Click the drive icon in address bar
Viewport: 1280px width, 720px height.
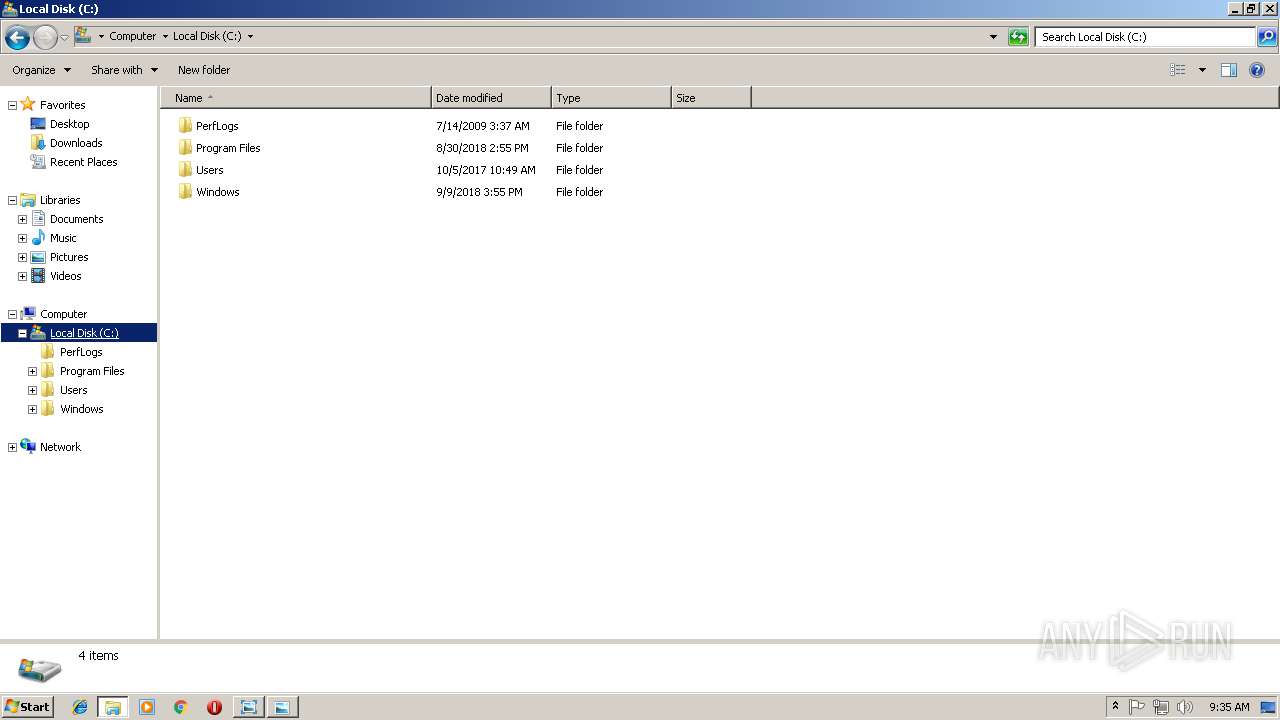pyautogui.click(x=83, y=36)
